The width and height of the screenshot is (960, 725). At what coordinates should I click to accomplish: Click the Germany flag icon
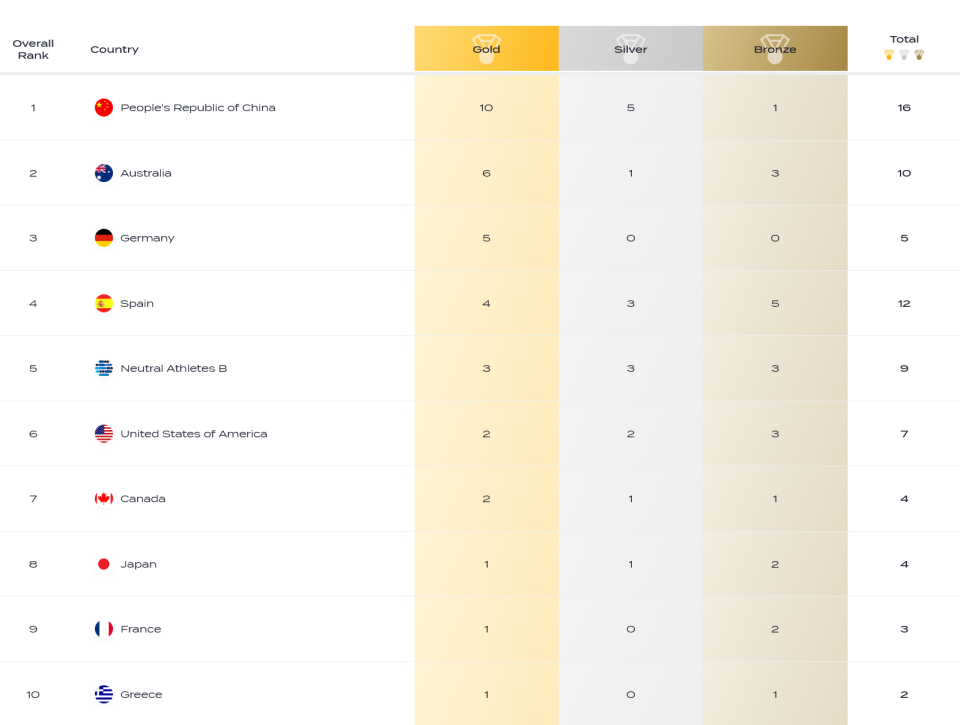point(103,238)
